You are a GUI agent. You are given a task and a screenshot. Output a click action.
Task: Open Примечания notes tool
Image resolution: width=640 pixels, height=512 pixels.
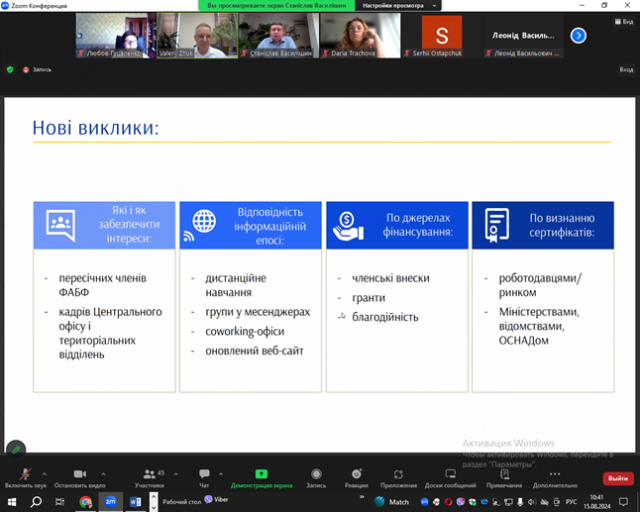coord(504,475)
